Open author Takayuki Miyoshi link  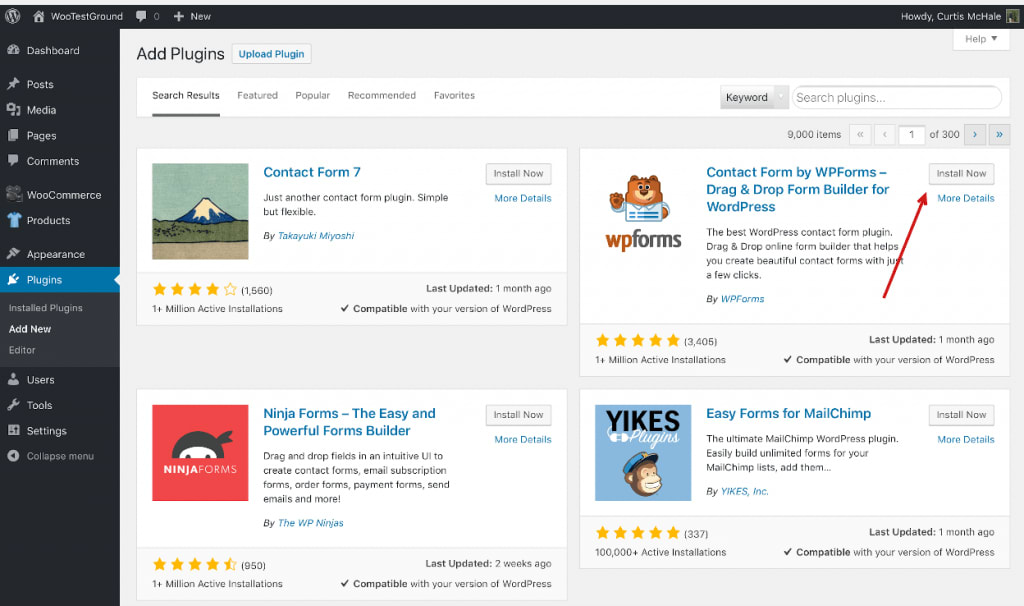point(316,236)
